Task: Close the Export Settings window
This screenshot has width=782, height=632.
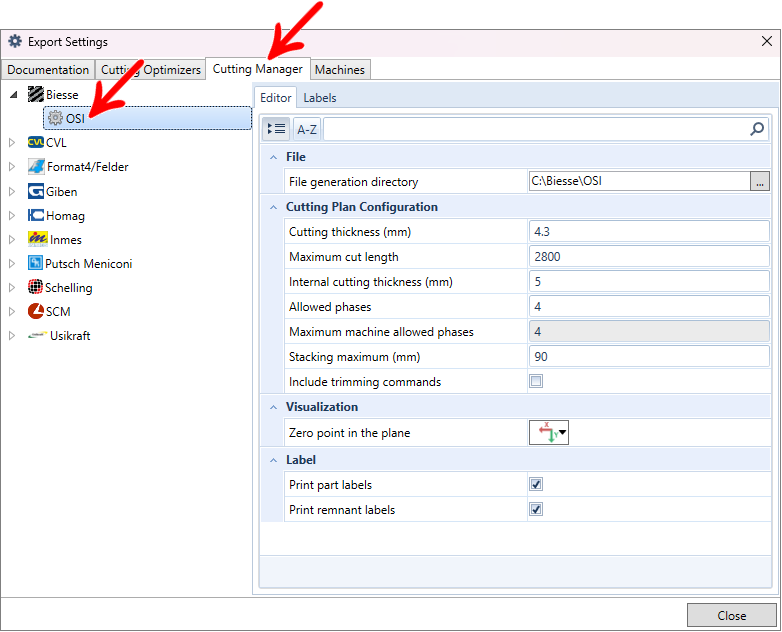Action: coord(767,41)
